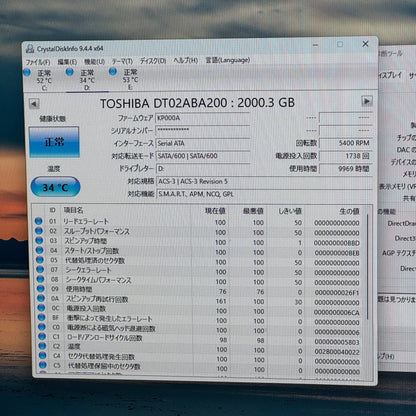This screenshot has width=416, height=416.
Task: Click status icon for C0 attribute row
Action: (42, 327)
